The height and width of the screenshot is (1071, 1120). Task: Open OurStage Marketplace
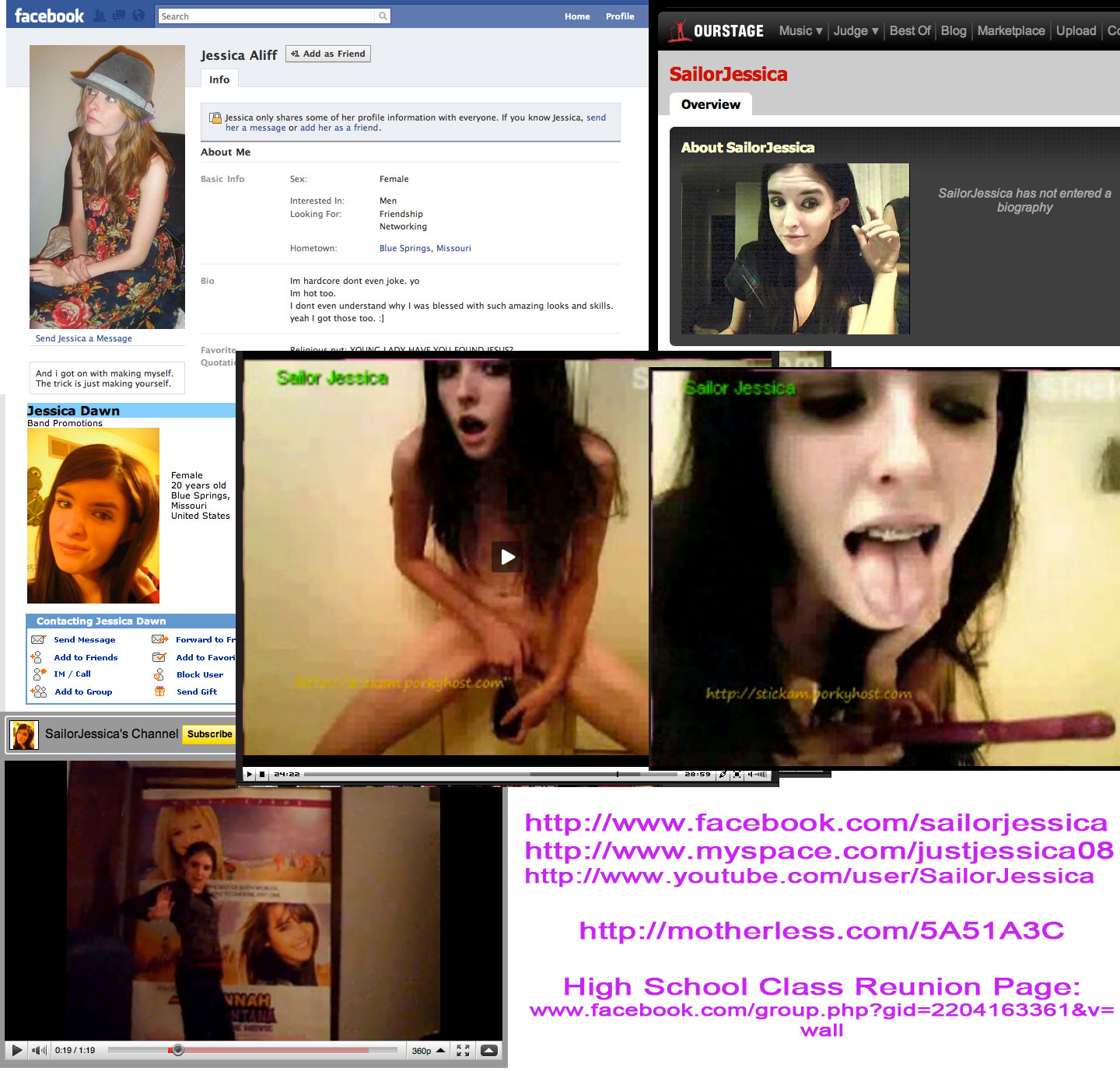tap(1011, 30)
